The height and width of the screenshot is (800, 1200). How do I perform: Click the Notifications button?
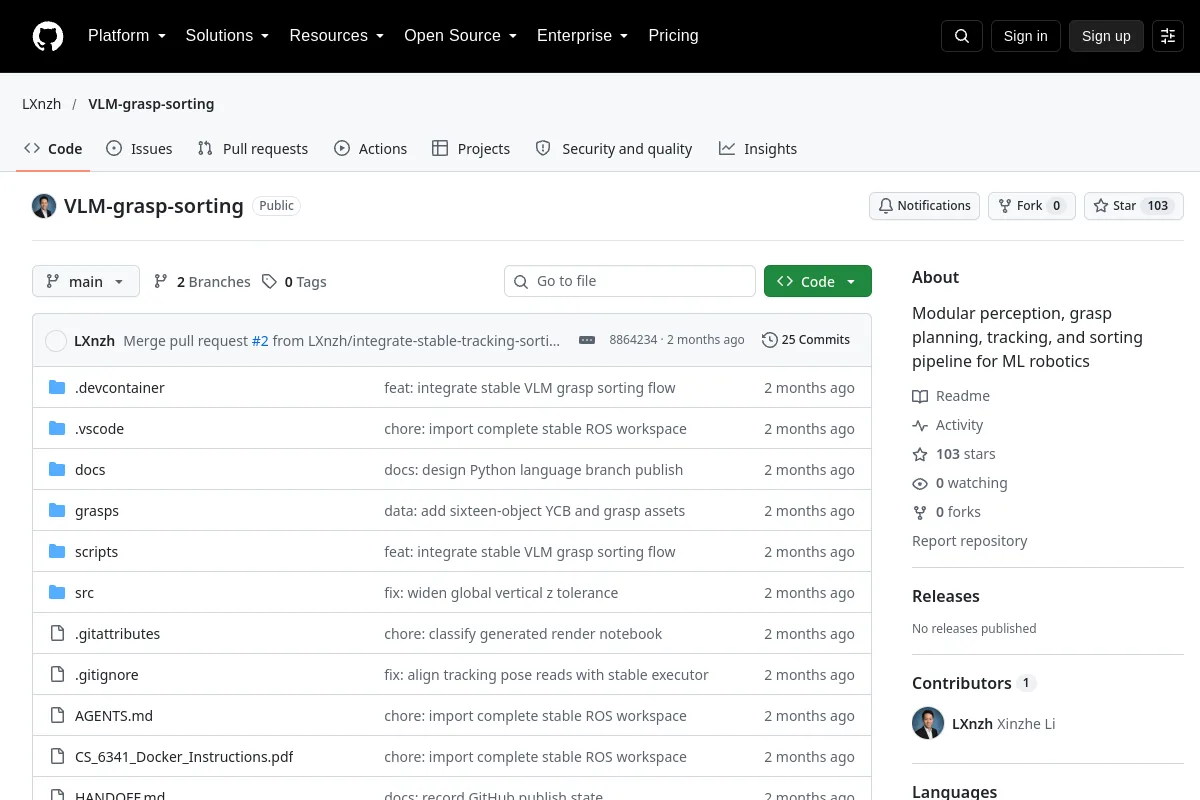(x=924, y=206)
